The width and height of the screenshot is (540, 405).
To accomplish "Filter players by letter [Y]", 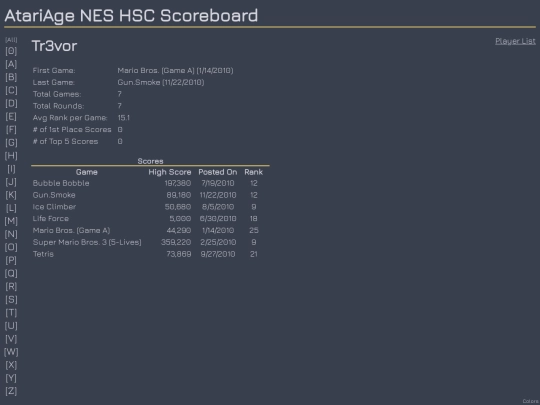I will 11,378.
